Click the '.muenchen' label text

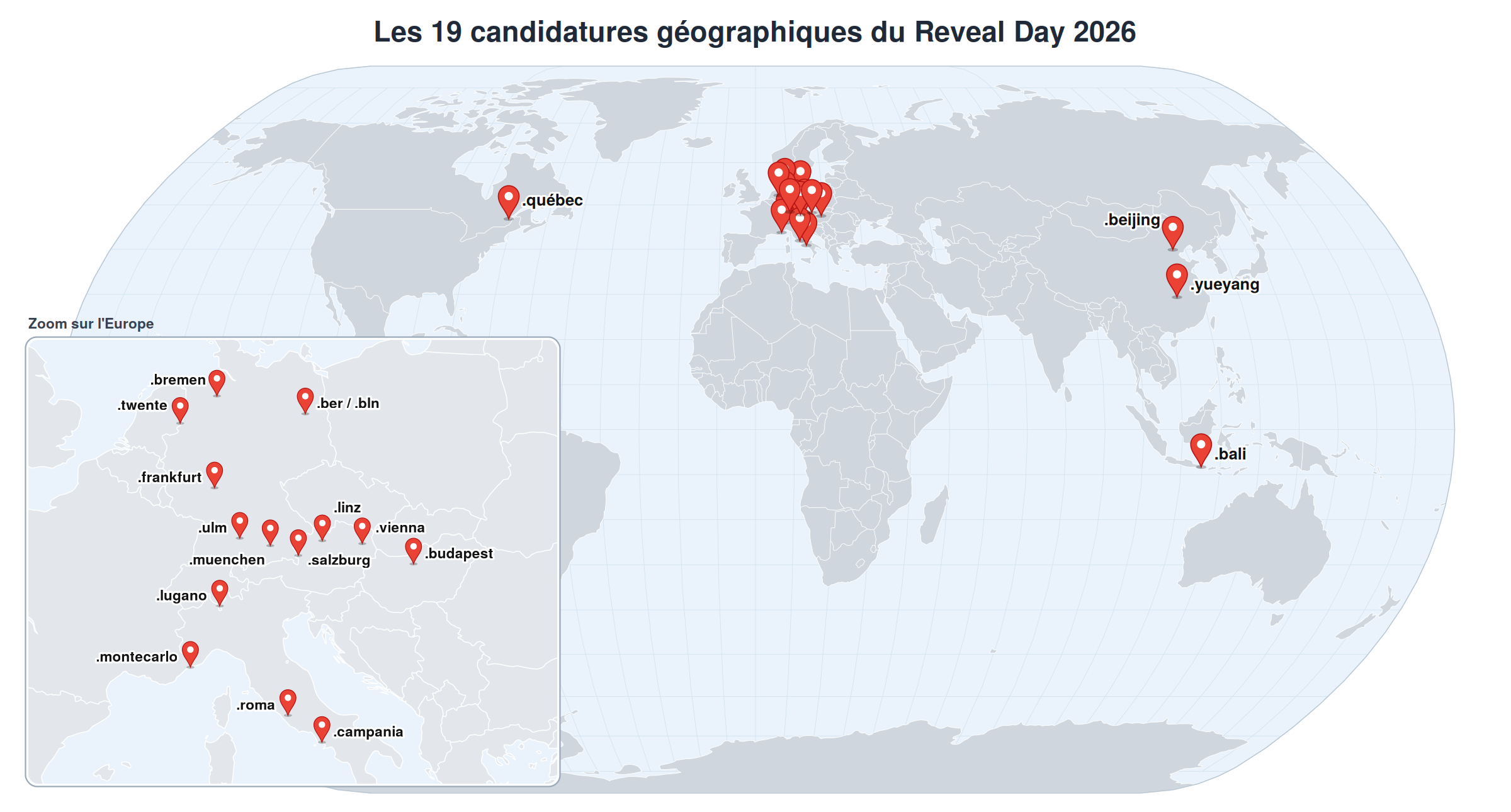tap(227, 560)
